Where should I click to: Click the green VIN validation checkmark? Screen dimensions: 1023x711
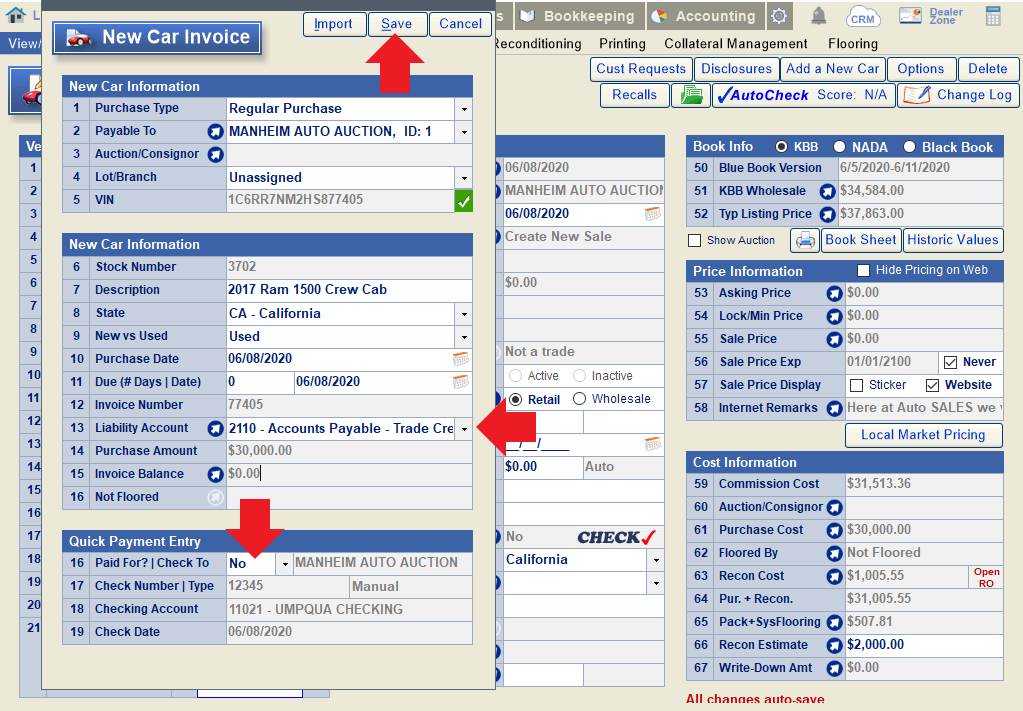pos(463,201)
